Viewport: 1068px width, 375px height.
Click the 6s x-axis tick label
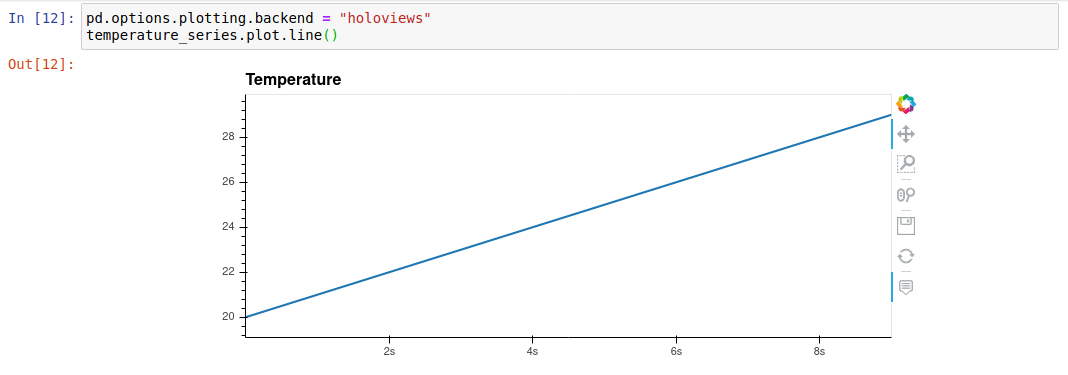676,352
